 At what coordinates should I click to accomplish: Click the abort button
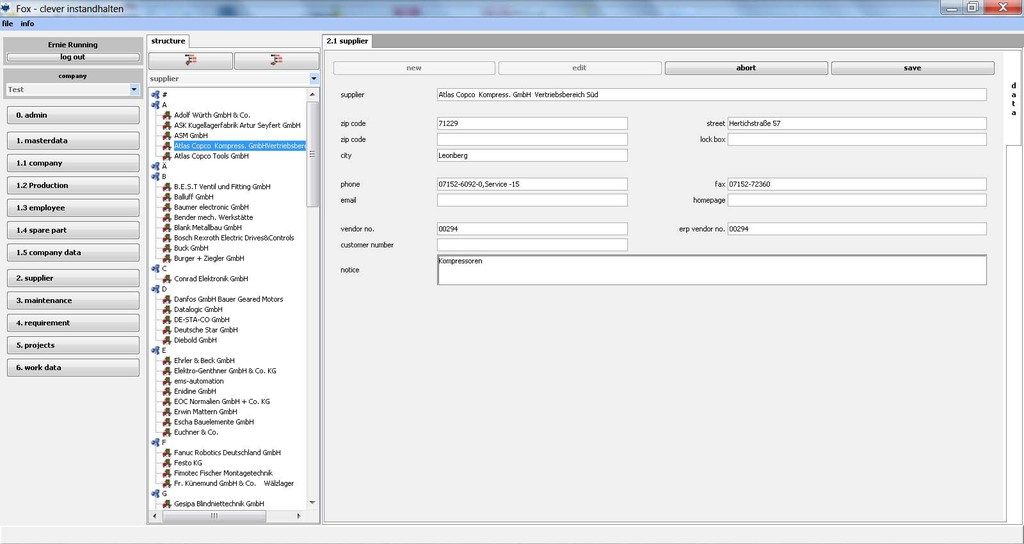(746, 68)
